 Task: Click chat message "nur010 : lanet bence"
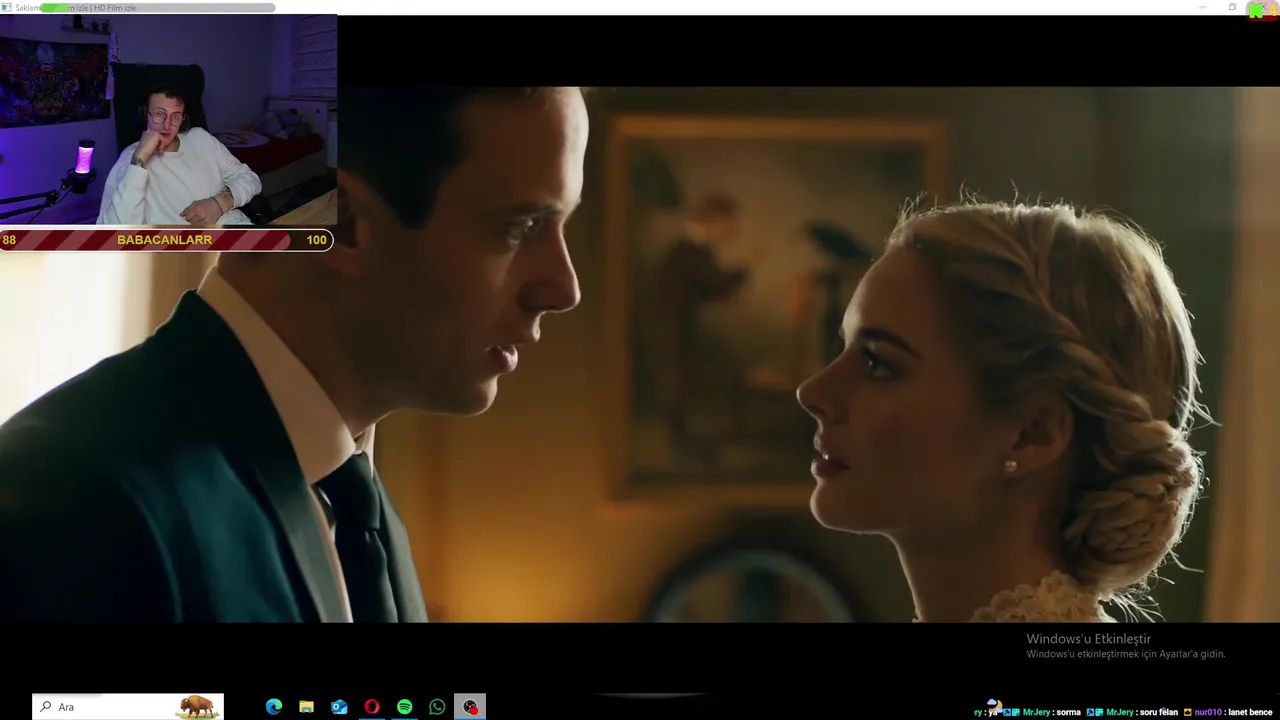point(1233,712)
